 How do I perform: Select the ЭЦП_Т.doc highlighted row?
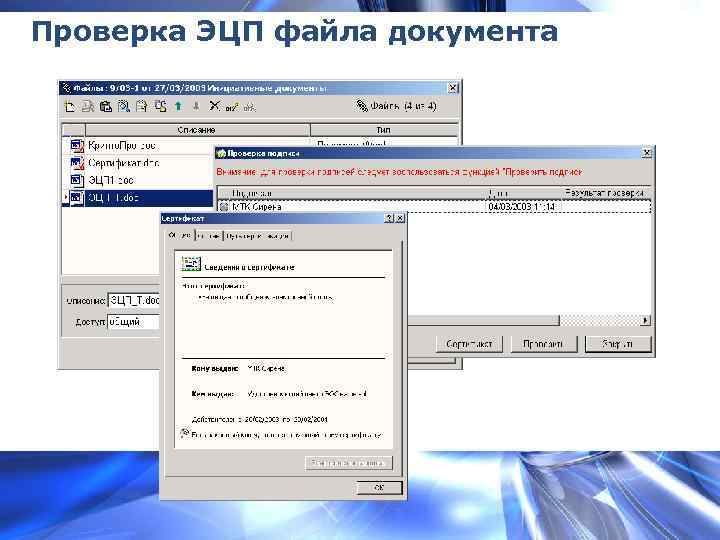138,197
